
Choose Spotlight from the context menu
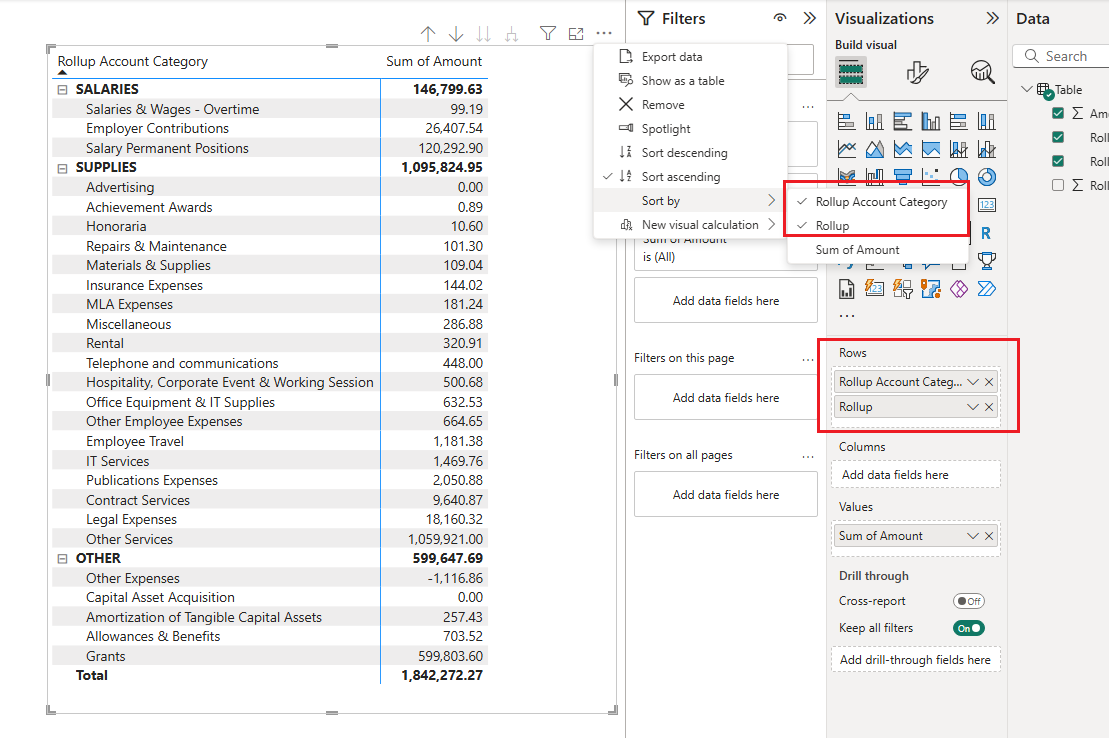(x=690, y=129)
